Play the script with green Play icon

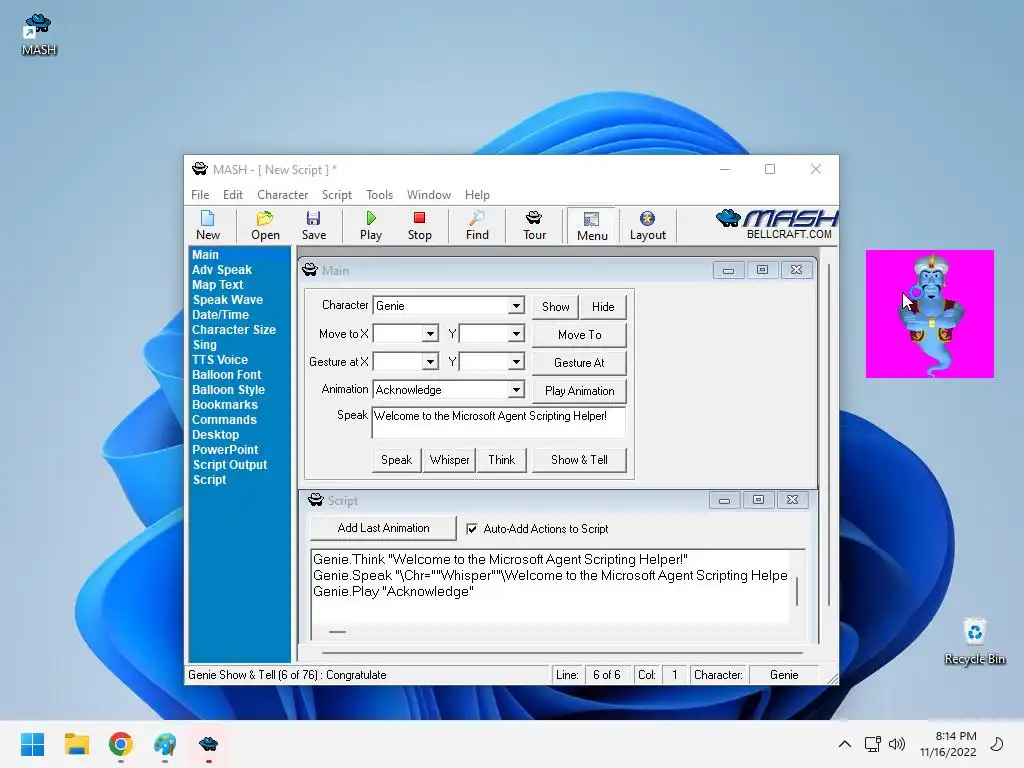(371, 225)
